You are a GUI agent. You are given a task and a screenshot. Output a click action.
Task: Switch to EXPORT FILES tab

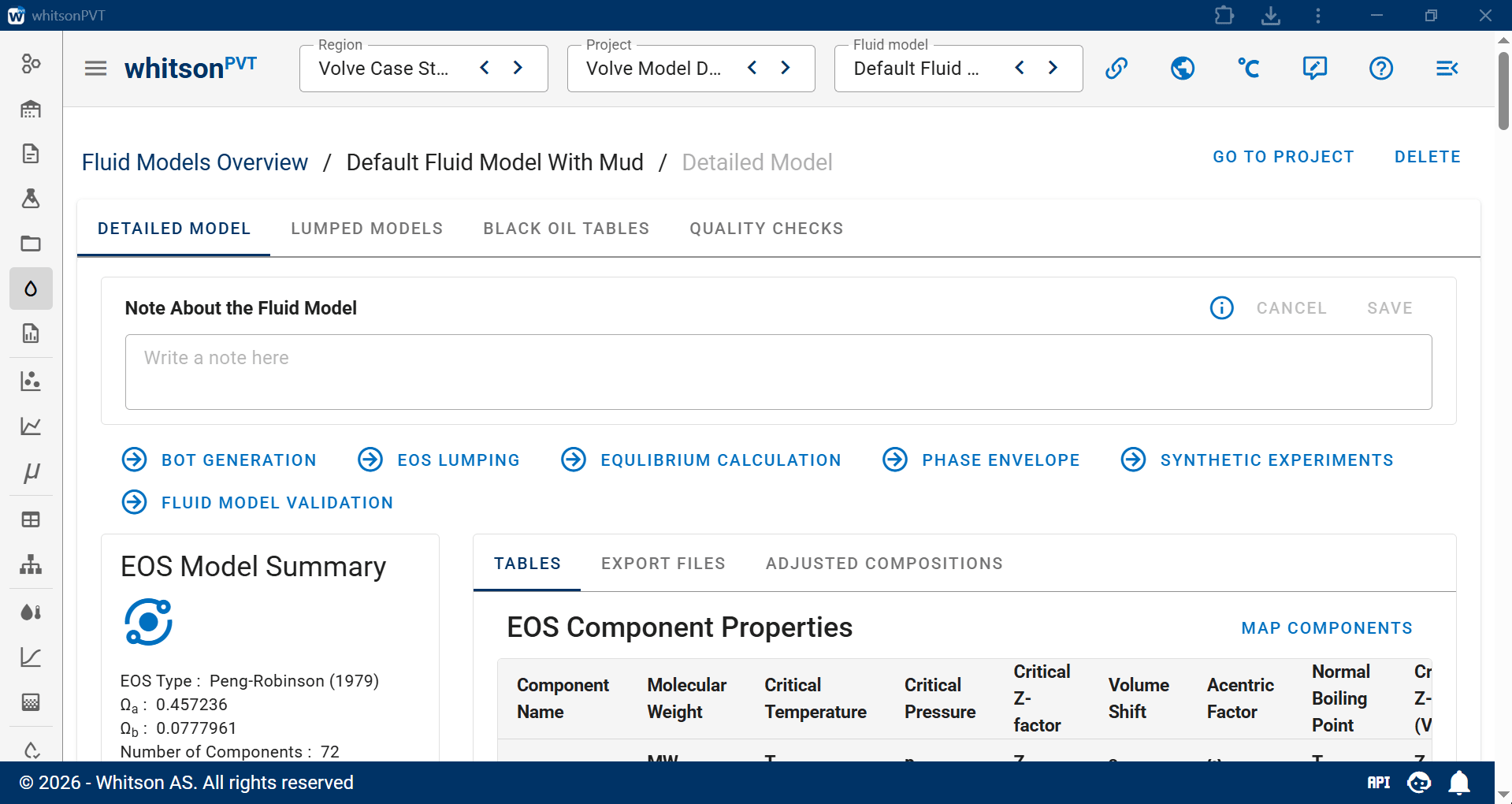[663, 564]
